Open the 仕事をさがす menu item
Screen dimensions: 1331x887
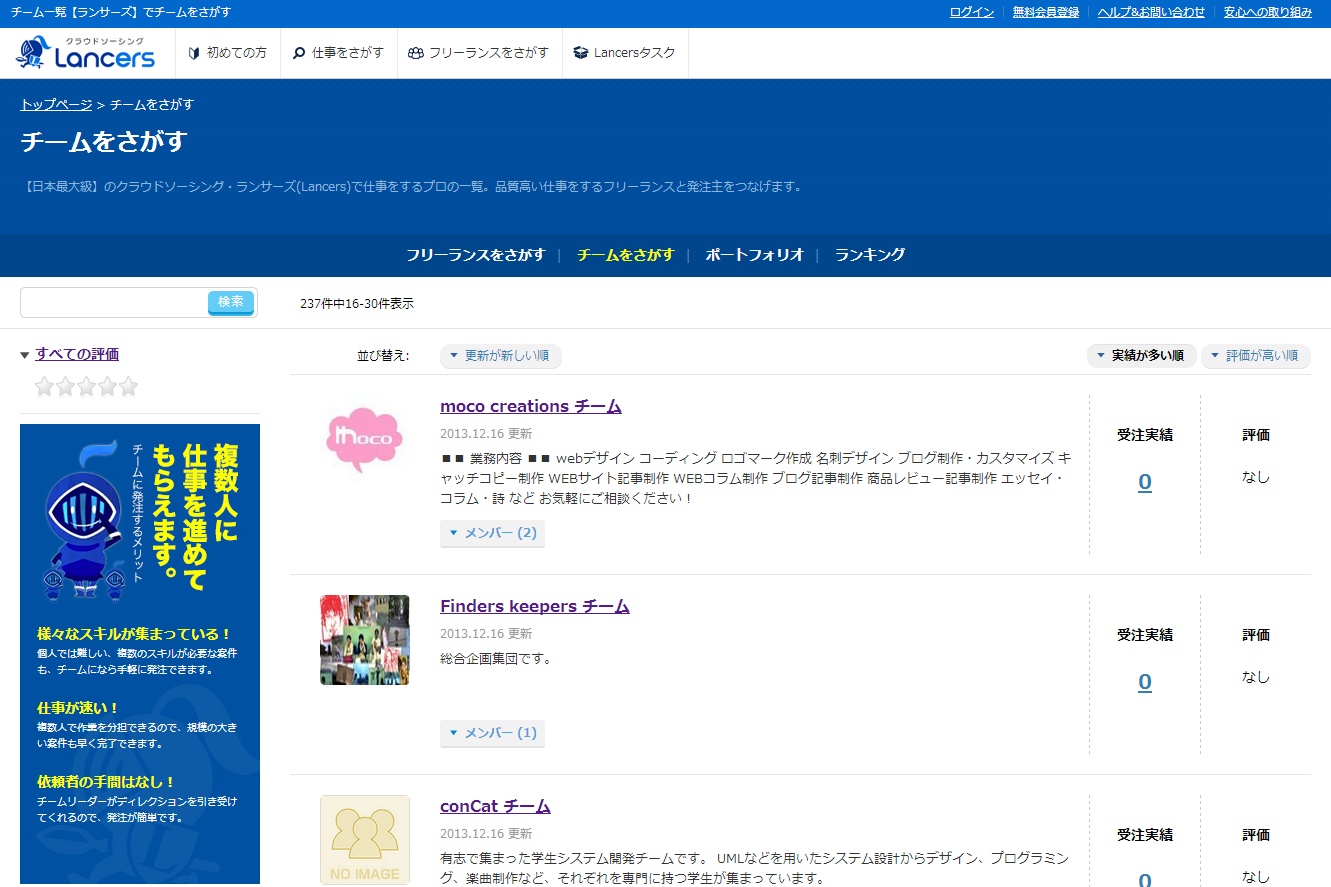click(x=338, y=53)
